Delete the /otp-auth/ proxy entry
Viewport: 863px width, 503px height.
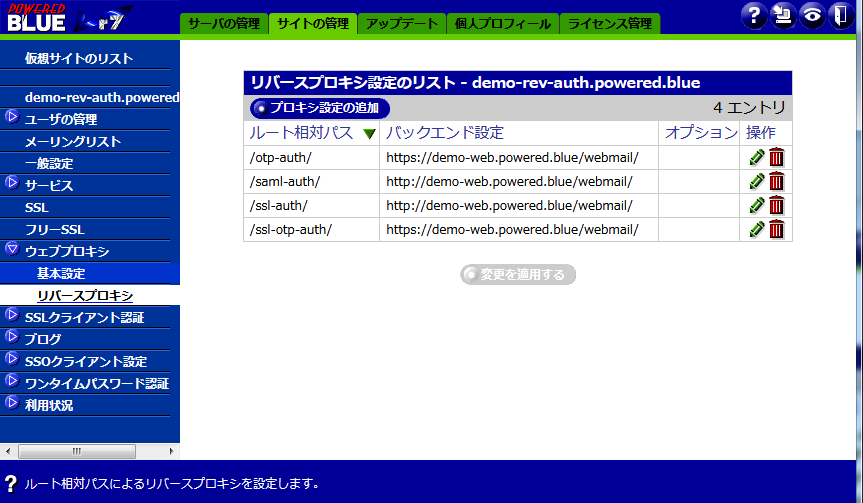[776, 157]
